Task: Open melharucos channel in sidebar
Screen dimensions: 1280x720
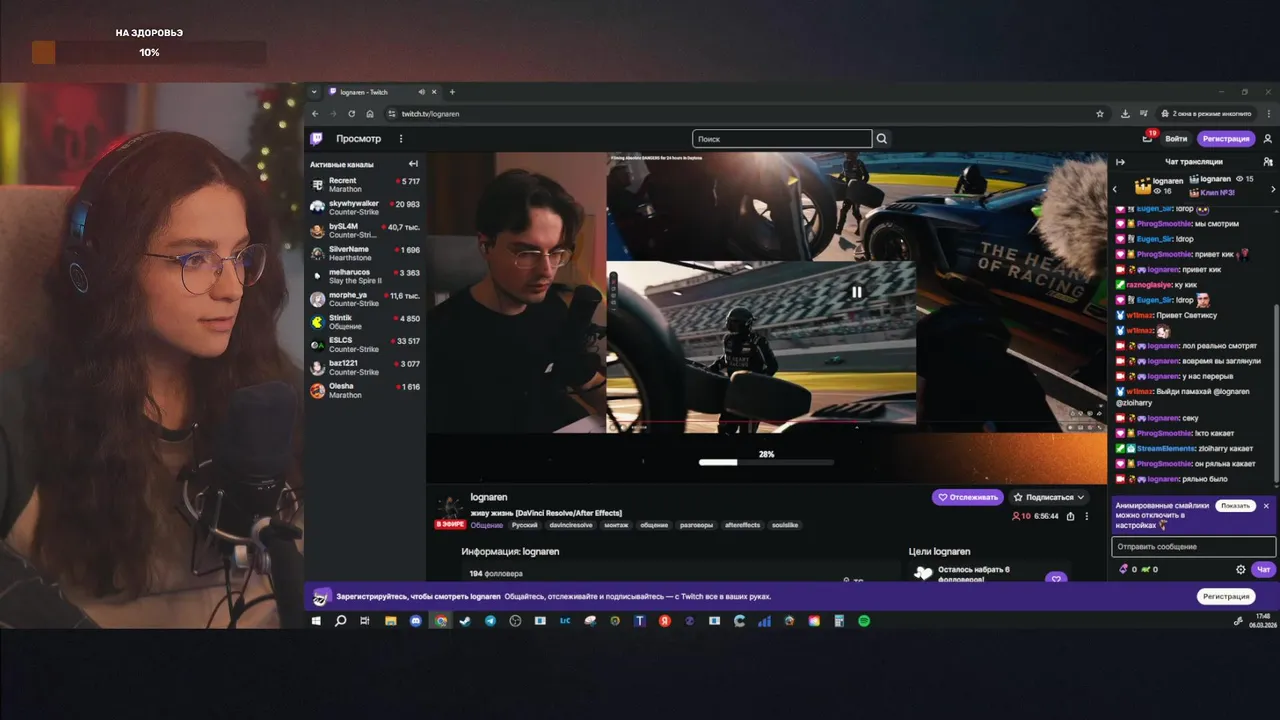Action: (365, 276)
